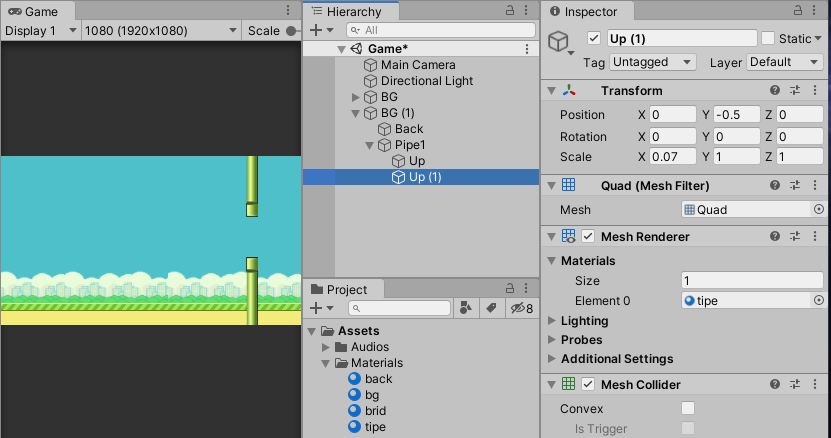Collapse the Materials folder in Project

pos(325,363)
